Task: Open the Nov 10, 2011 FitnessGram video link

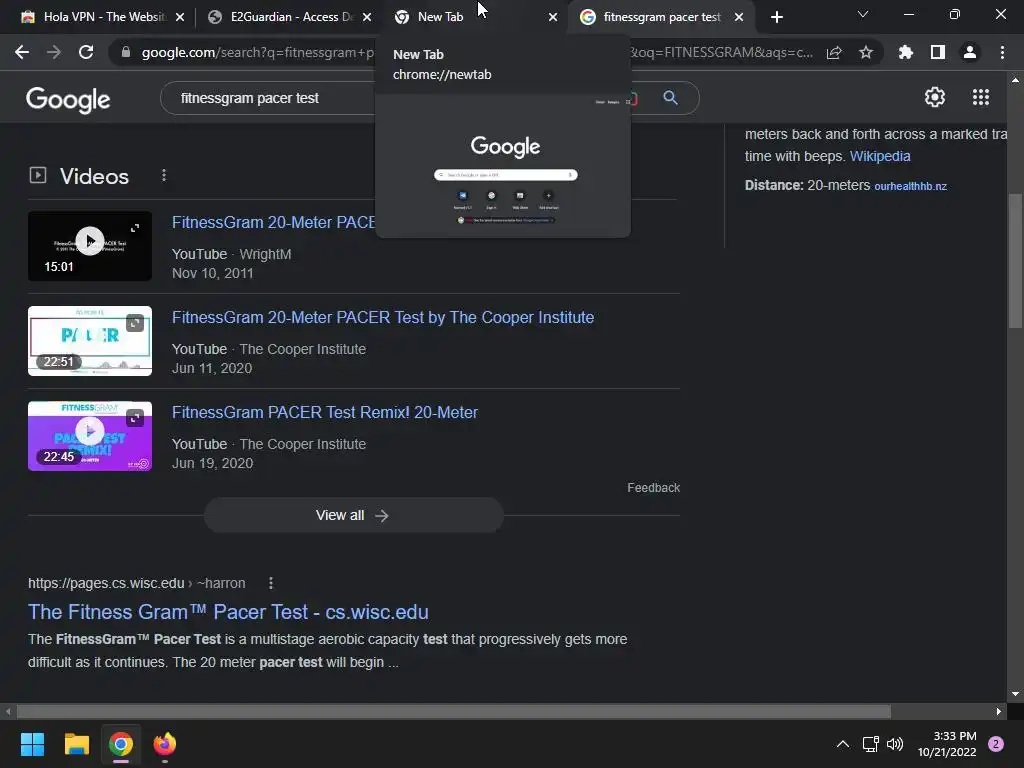Action: point(273,222)
